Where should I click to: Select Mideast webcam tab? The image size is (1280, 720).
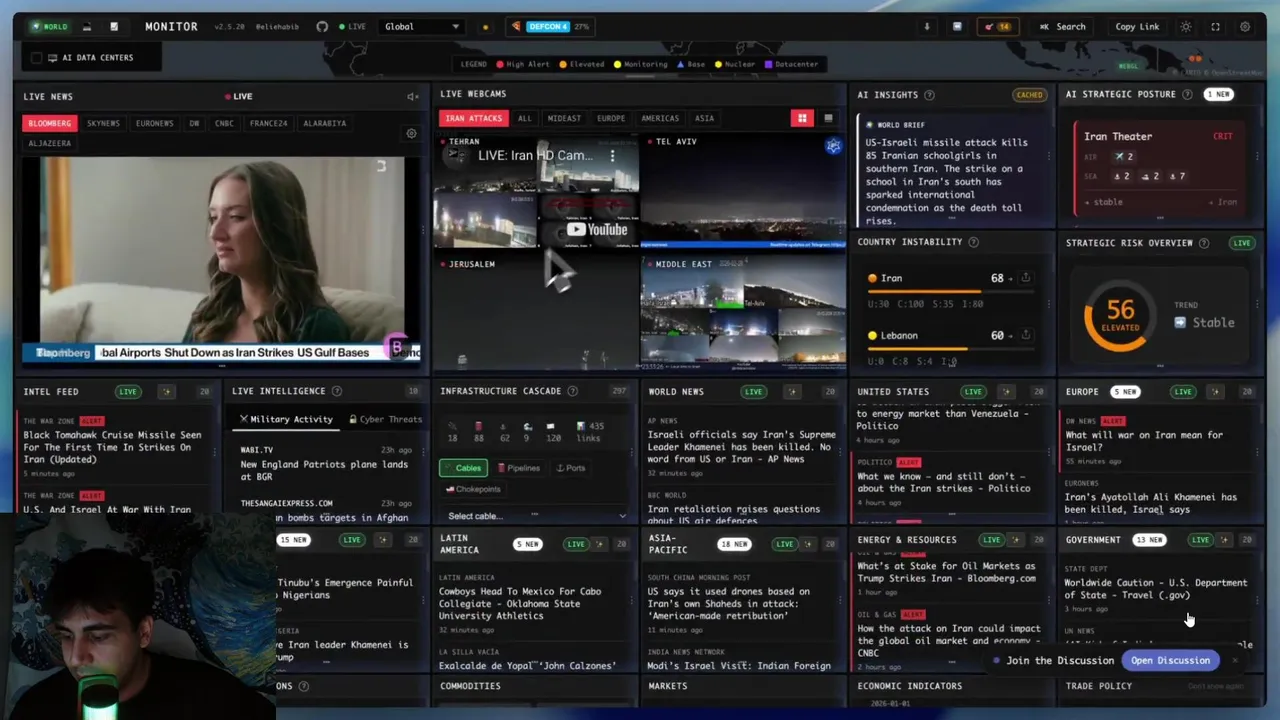tap(564, 118)
